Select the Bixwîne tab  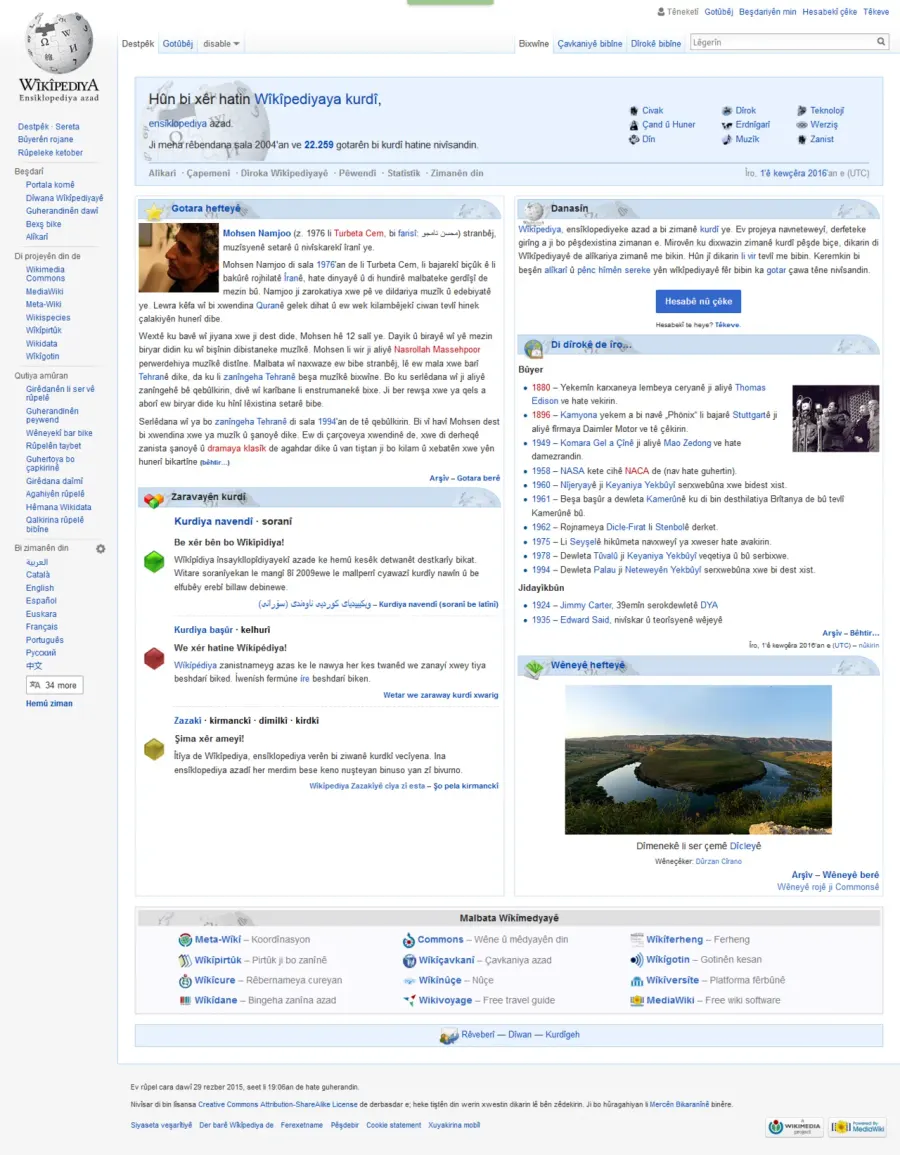coord(534,43)
